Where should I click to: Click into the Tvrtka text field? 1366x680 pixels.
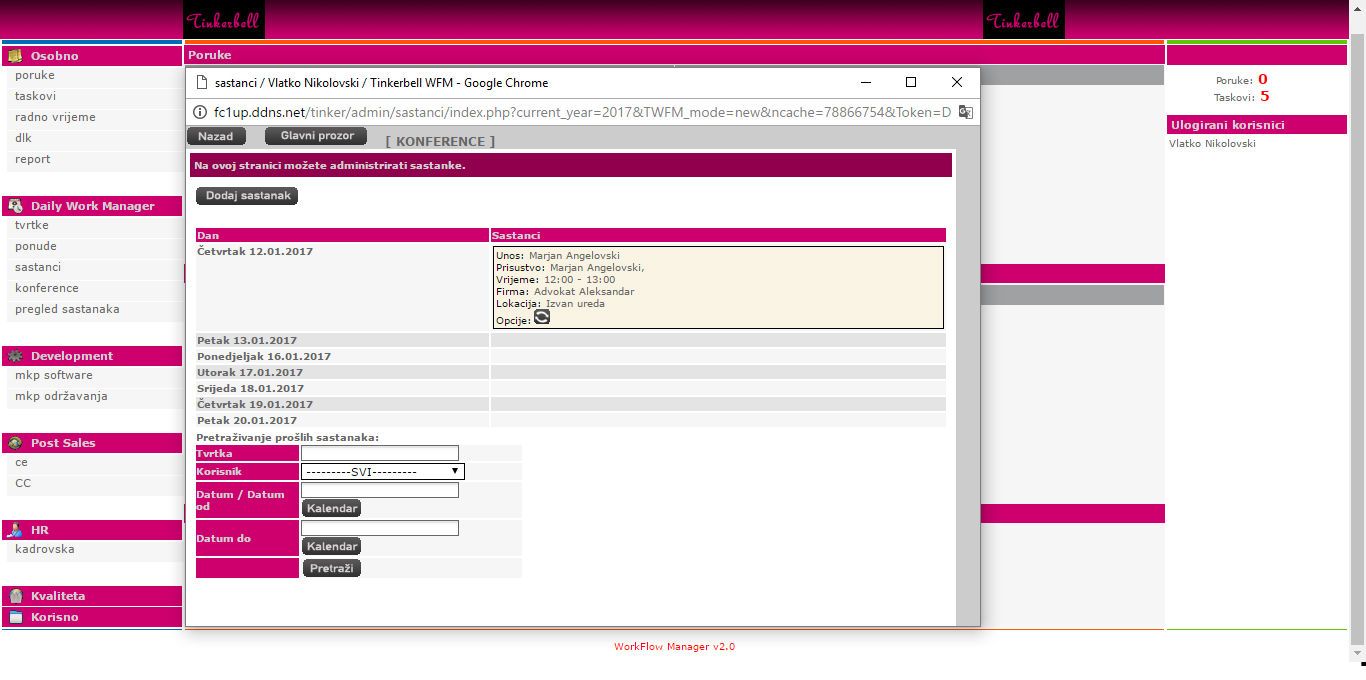[x=379, y=453]
